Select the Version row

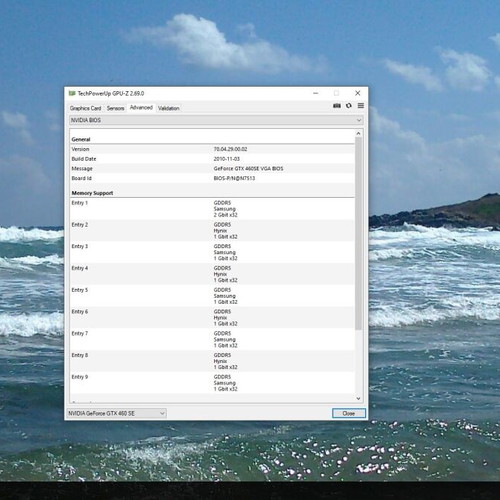pos(212,149)
